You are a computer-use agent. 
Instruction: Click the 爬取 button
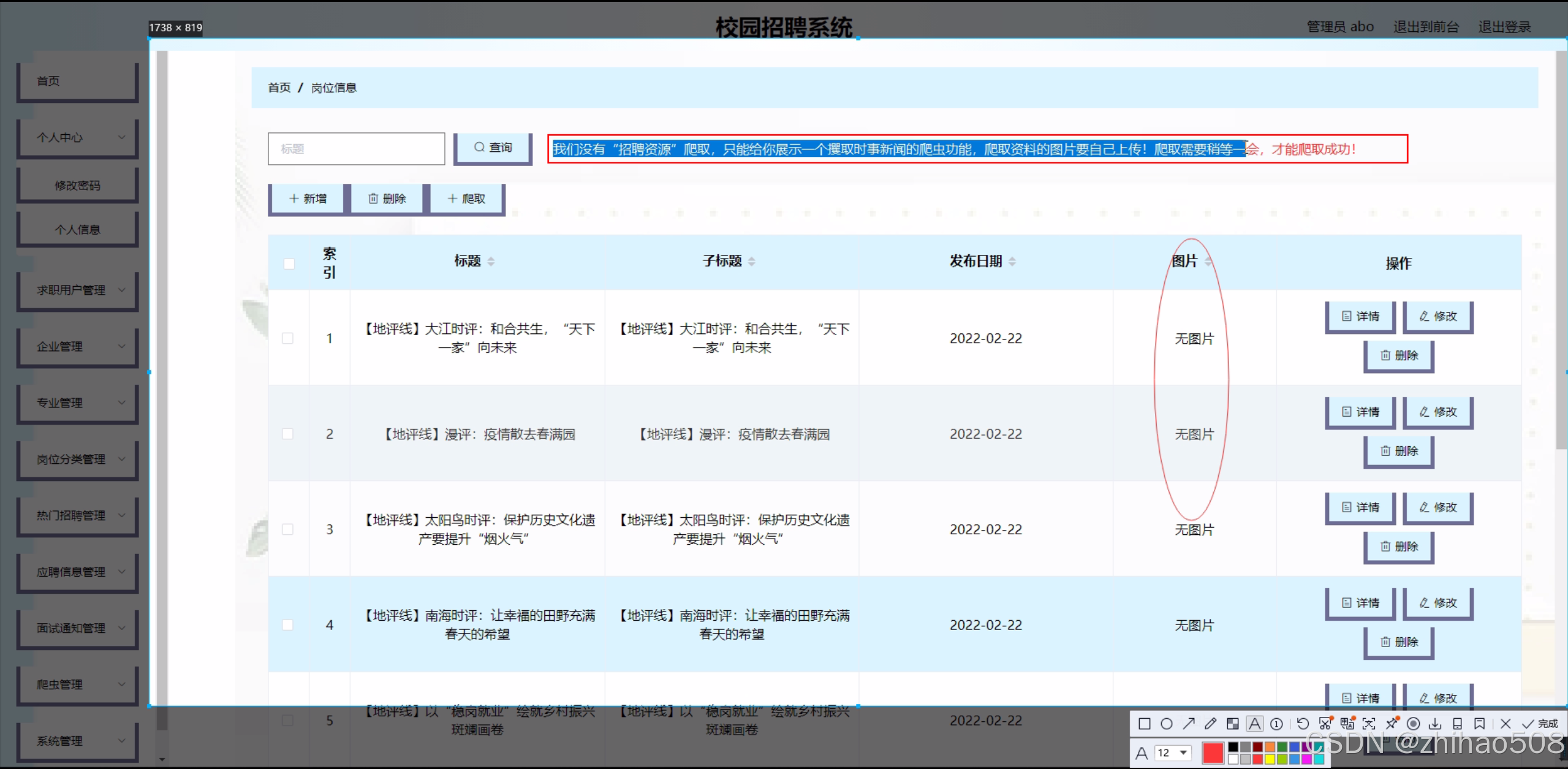click(x=467, y=199)
